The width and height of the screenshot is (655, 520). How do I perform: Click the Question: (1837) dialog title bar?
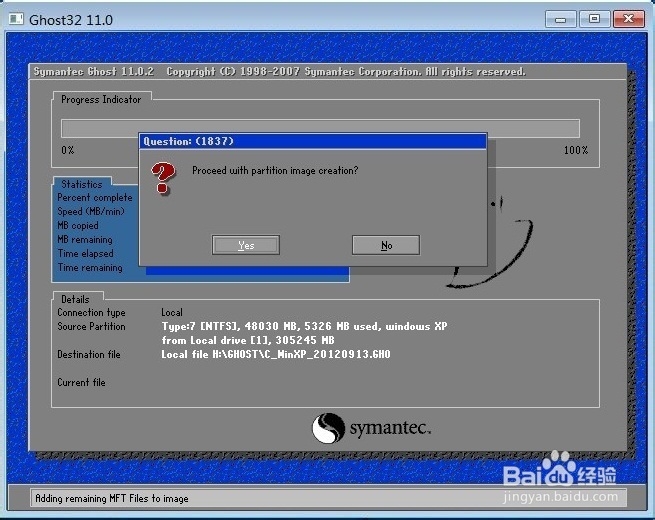[x=313, y=141]
